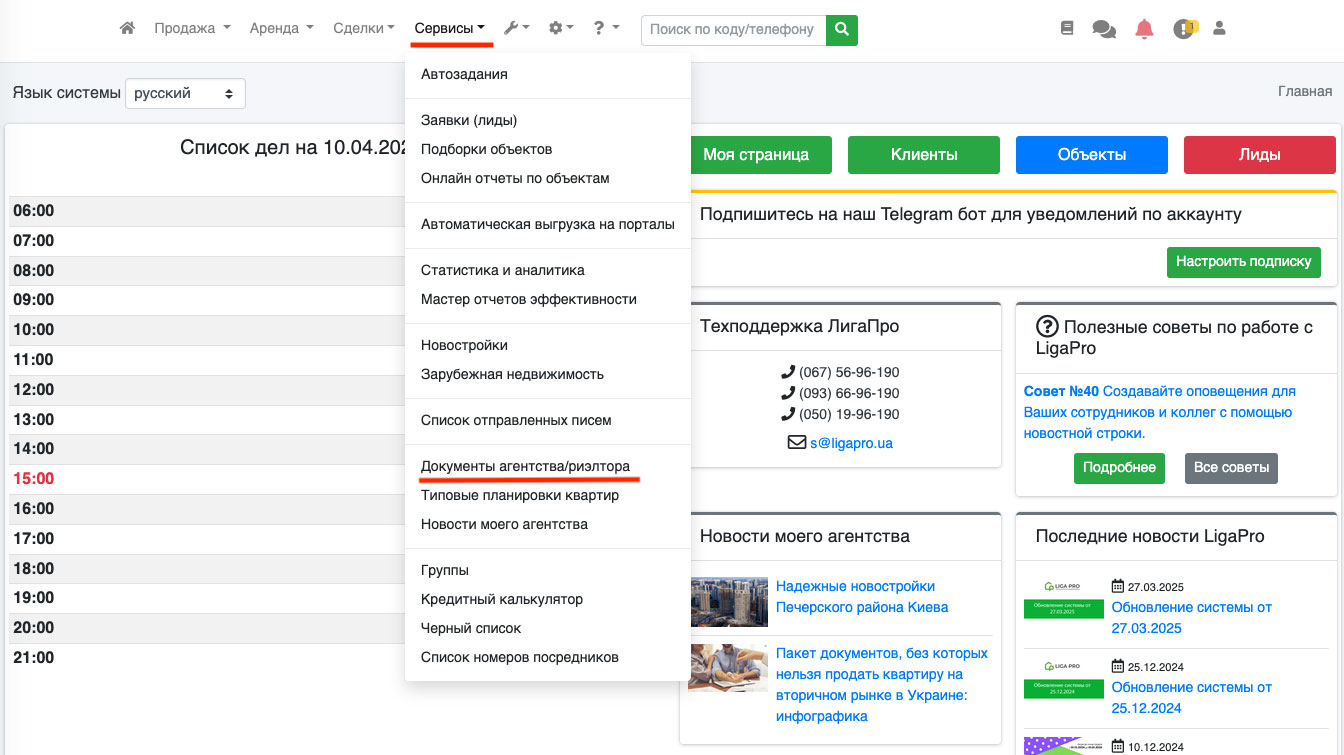This screenshot has width=1344, height=755.
Task: Select Автоматическая выгрузка на порталы
Action: [x=548, y=224]
